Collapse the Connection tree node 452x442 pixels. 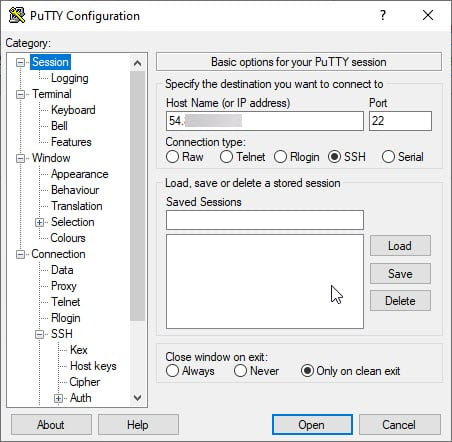tap(20, 255)
